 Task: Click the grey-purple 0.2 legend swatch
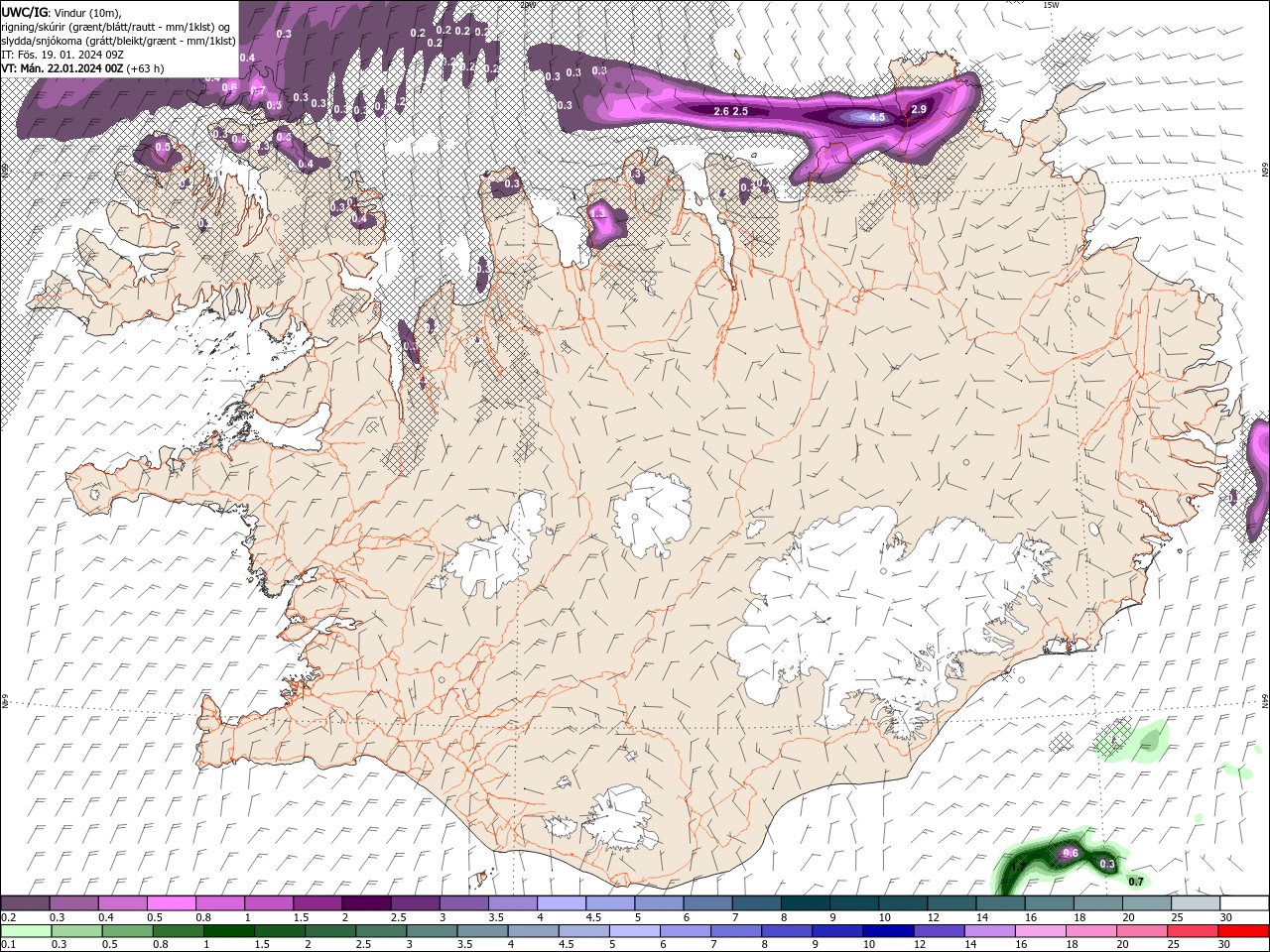click(25, 903)
